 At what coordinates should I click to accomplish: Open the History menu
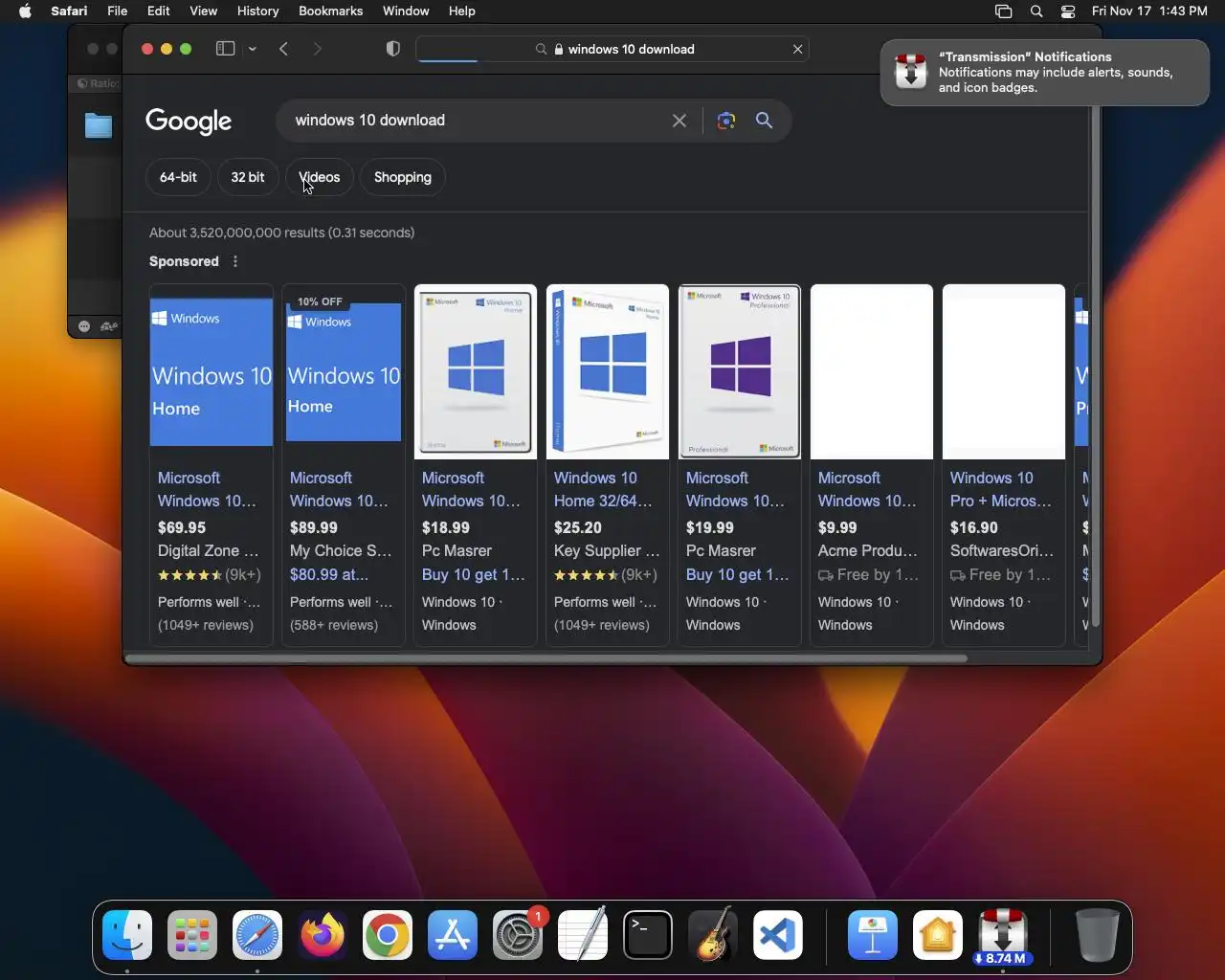[x=257, y=11]
